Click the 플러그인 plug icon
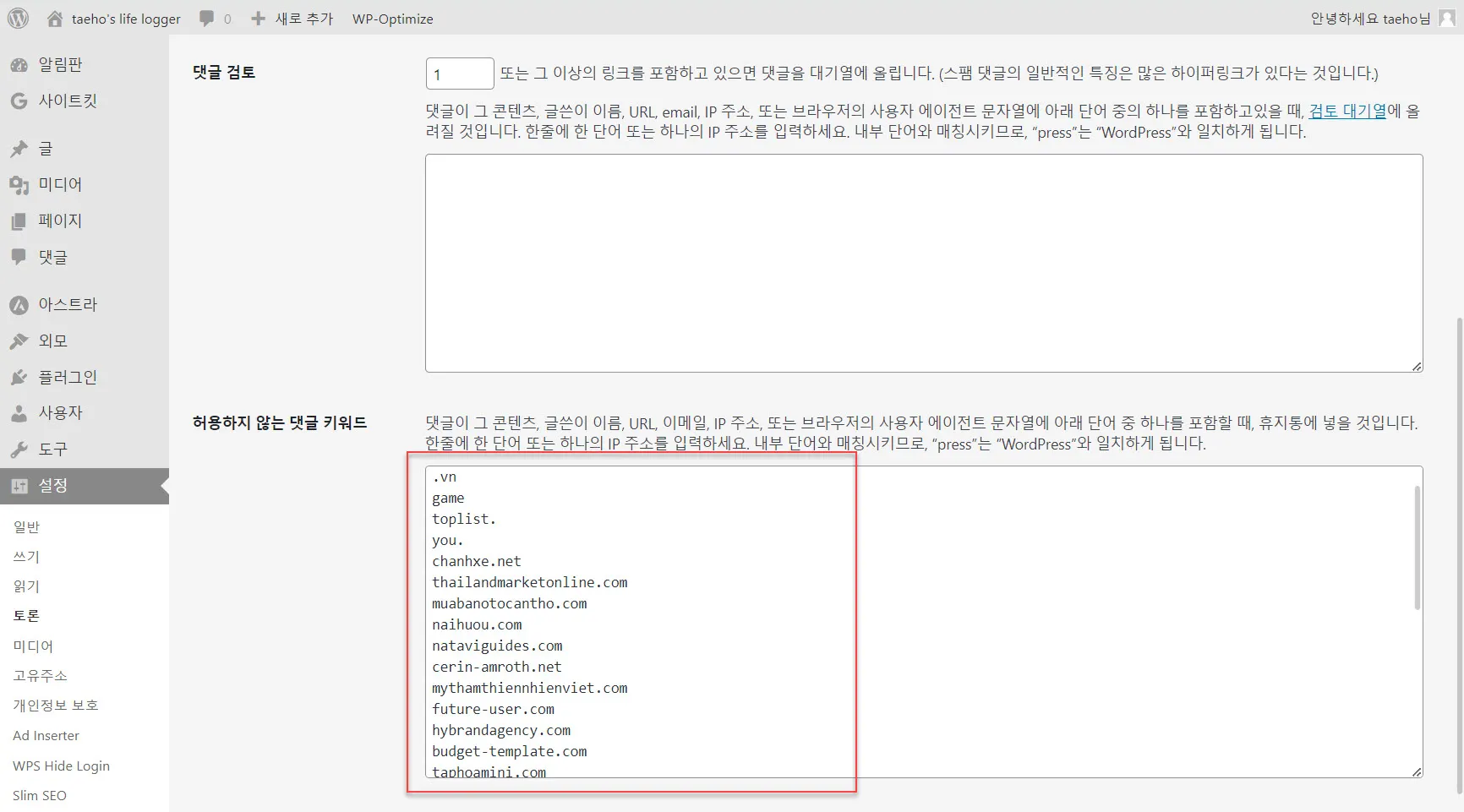This screenshot has width=1464, height=812. (19, 378)
